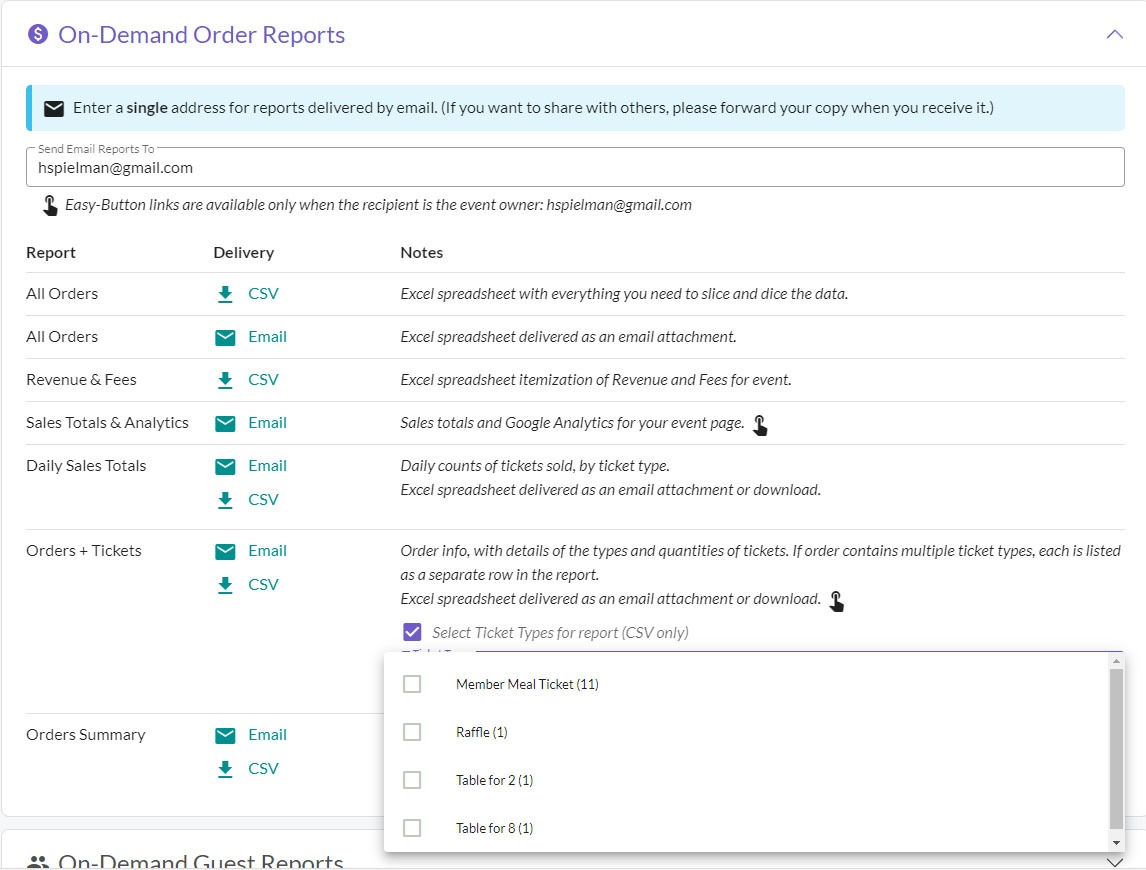Edit the Send Email Reports To field
This screenshot has height=870, width=1146.
(x=574, y=167)
